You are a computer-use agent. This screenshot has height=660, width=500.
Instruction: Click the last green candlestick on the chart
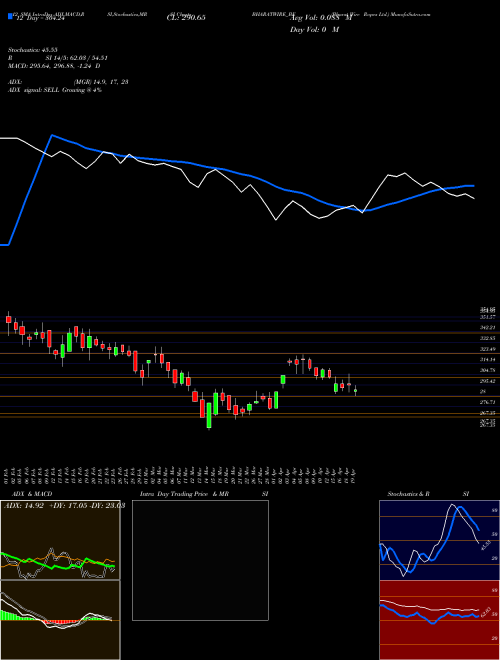[x=356, y=390]
